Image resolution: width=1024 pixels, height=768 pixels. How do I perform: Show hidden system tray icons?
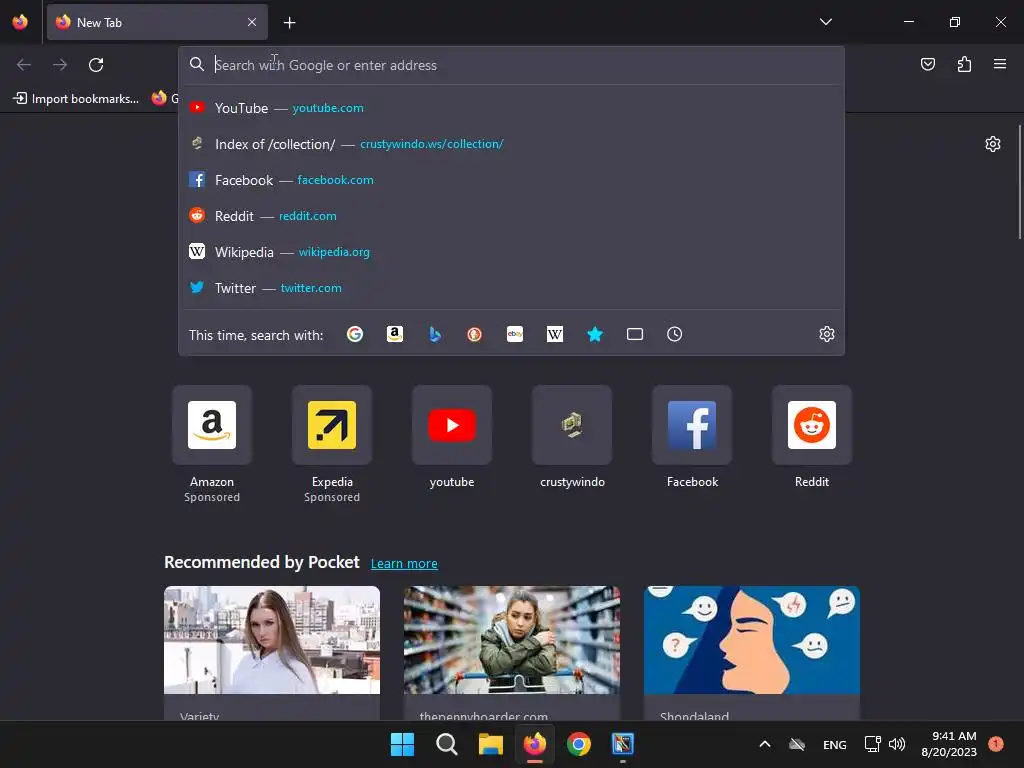pos(765,744)
